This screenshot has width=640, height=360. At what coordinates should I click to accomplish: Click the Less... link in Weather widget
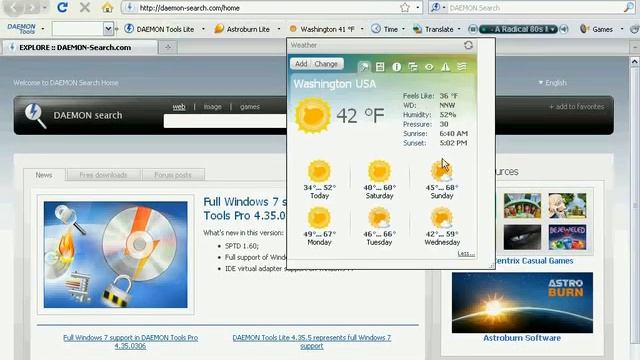click(466, 253)
